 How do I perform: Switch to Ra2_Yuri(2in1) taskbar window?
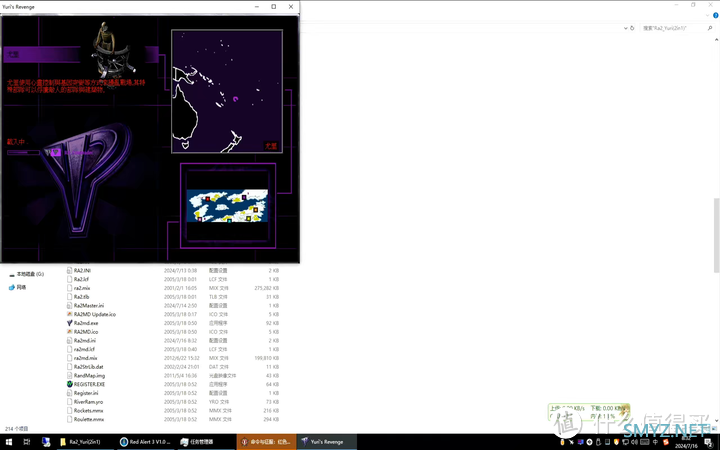click(x=84, y=442)
